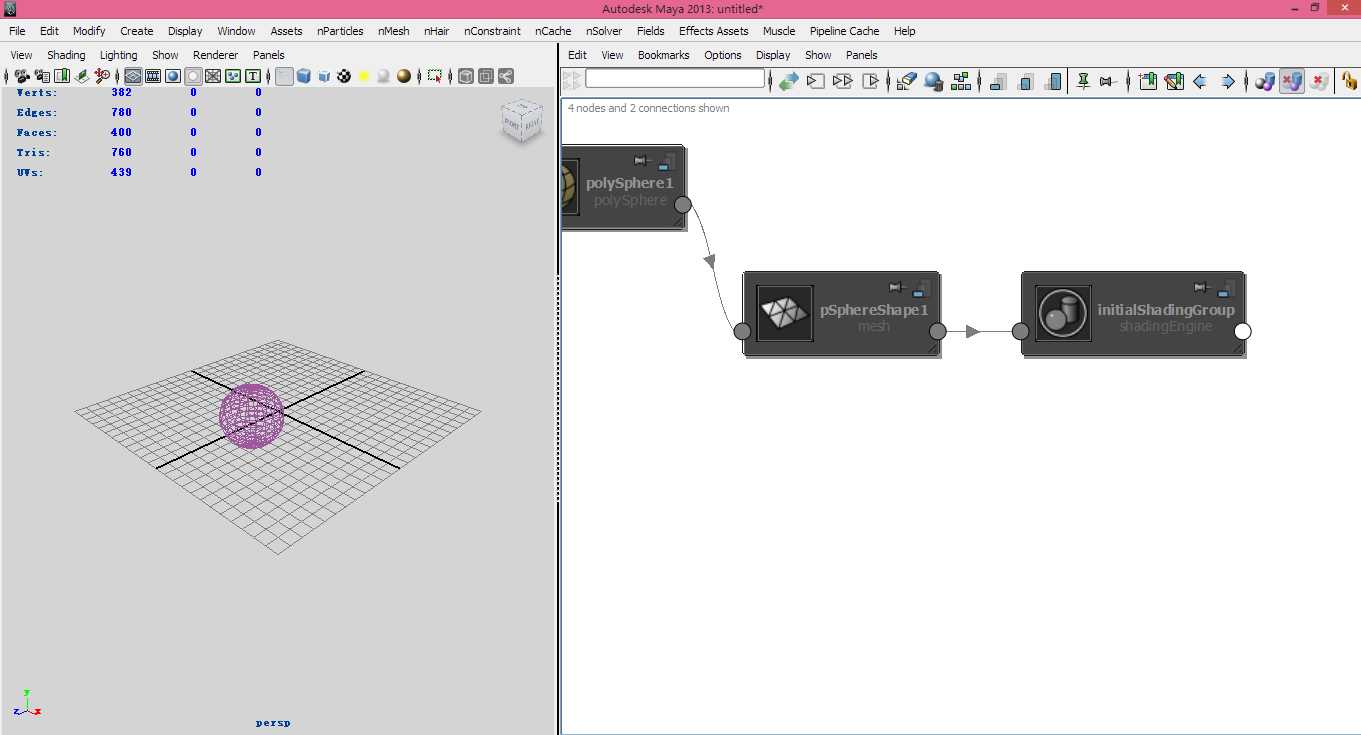Enable smooth shade all in viewport
This screenshot has height=735, width=1361.
tap(304, 76)
